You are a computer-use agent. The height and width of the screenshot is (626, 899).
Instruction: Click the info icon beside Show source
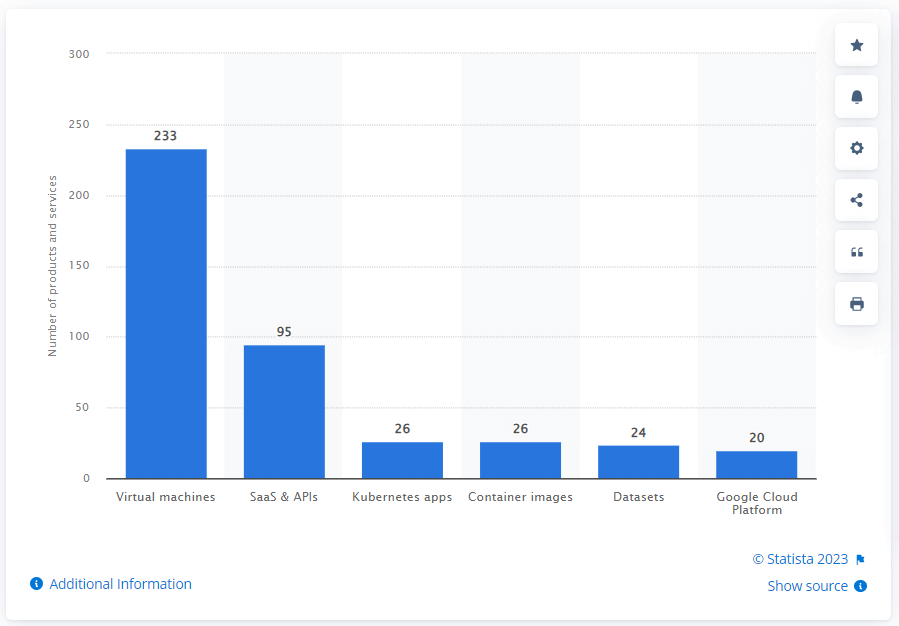(x=860, y=586)
